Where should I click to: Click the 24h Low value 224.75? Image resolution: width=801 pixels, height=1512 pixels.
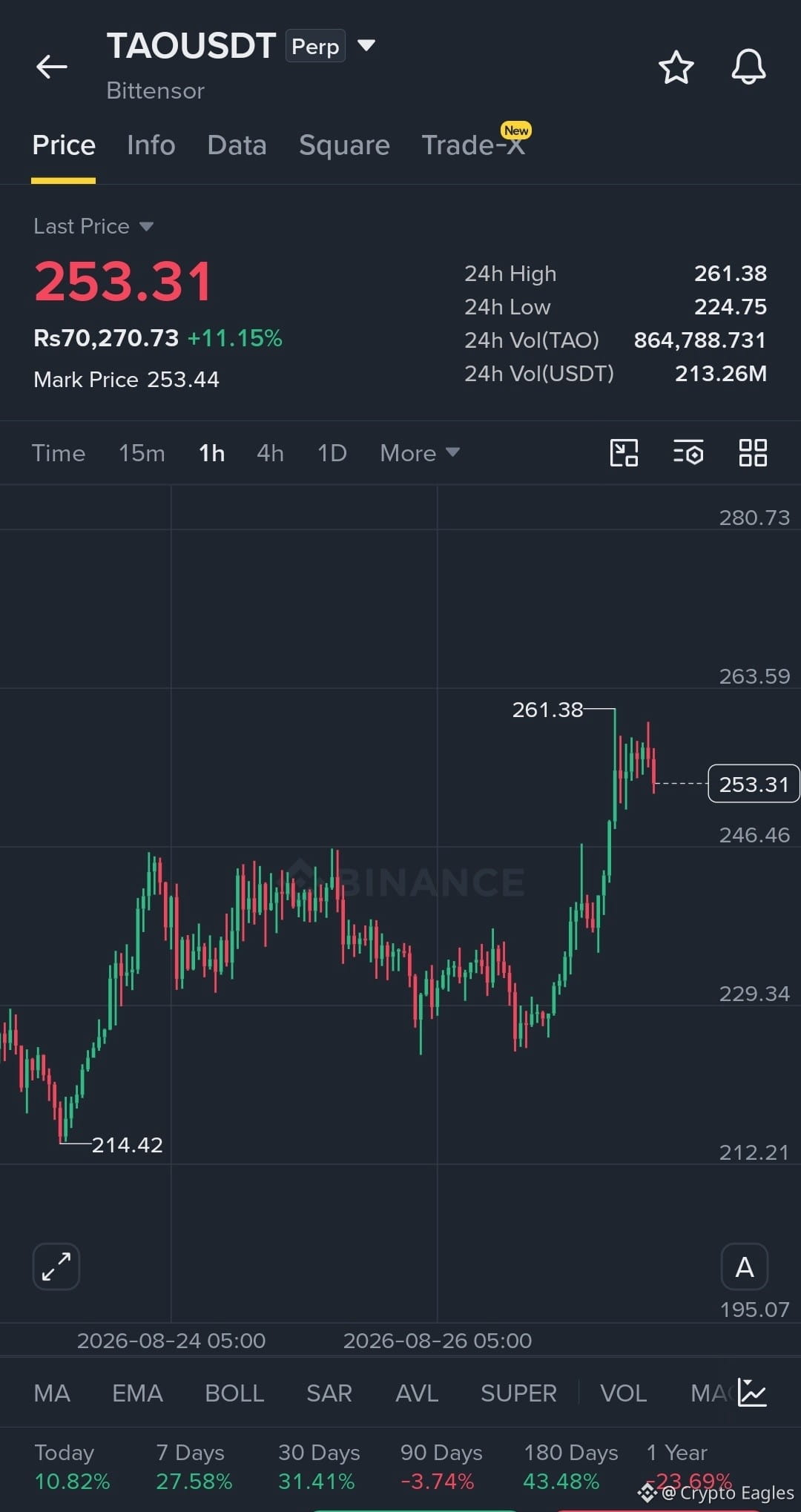pos(731,307)
